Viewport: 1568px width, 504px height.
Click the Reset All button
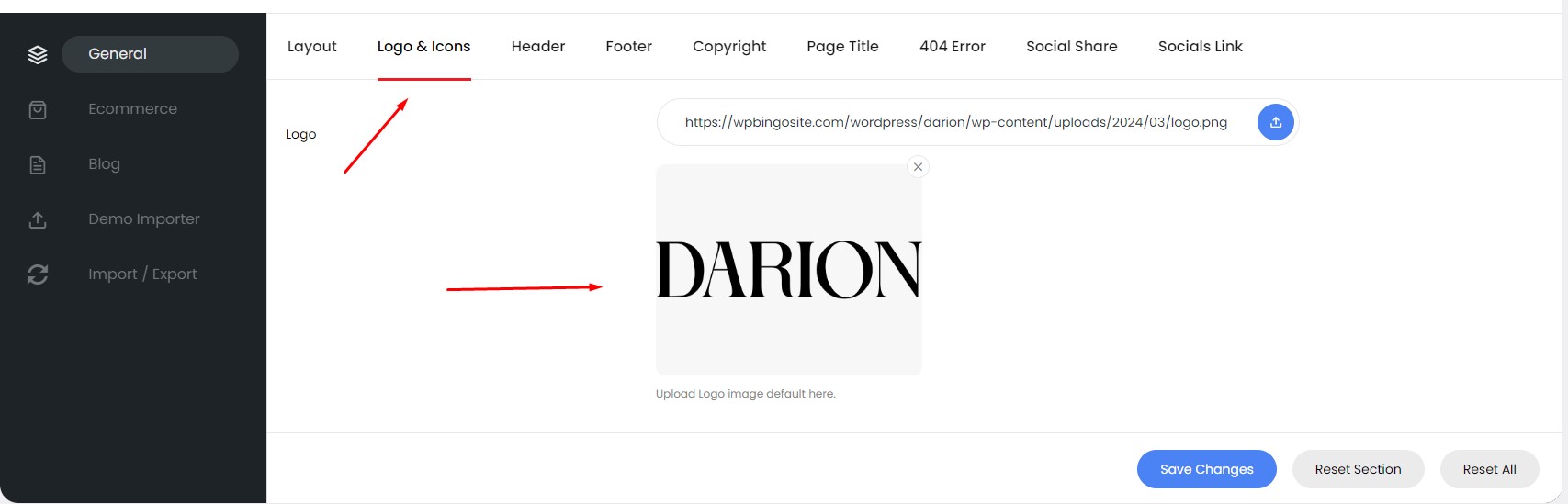[1490, 469]
